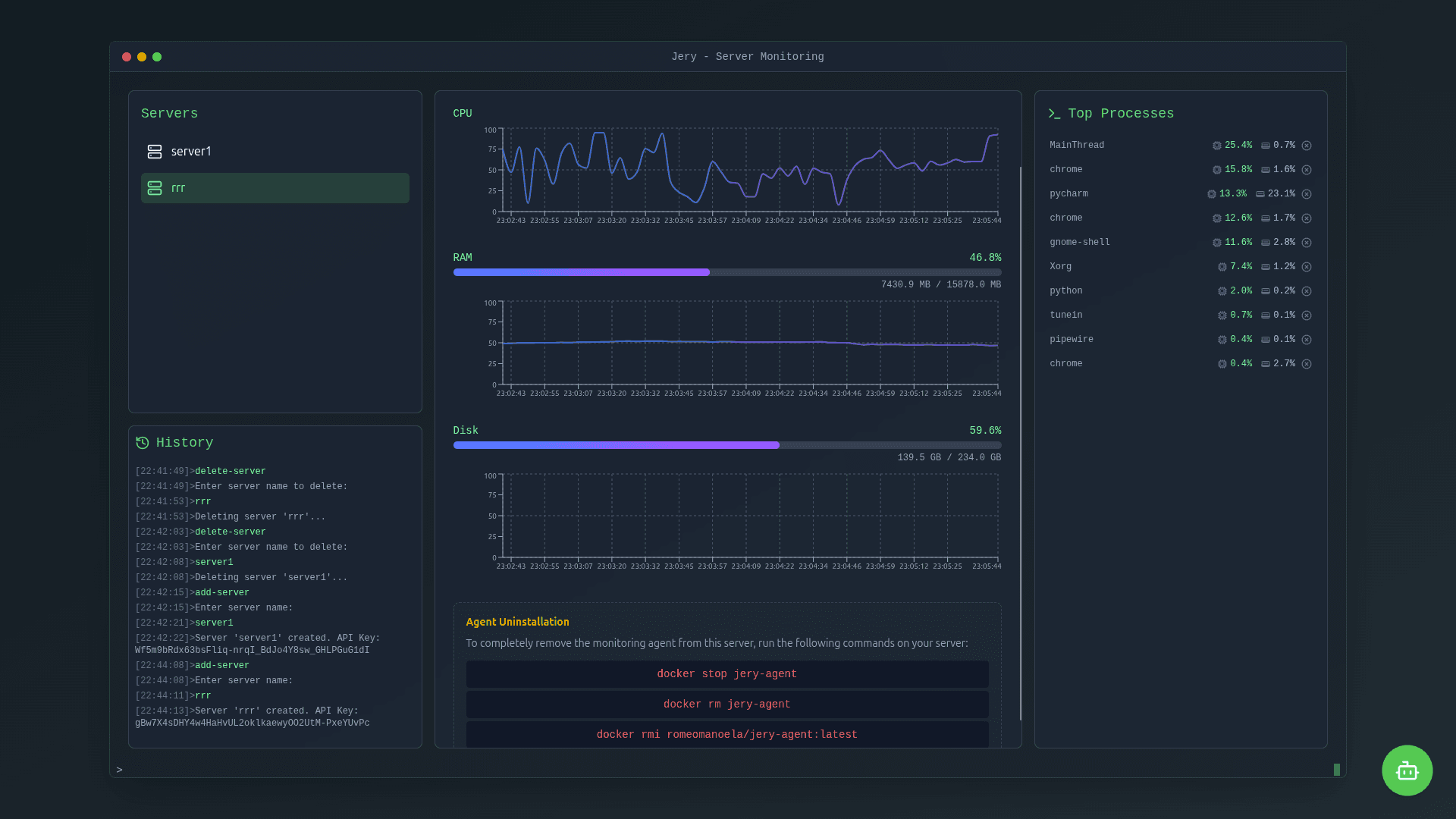Kill the tunein process
1456x819 pixels.
[x=1307, y=315]
